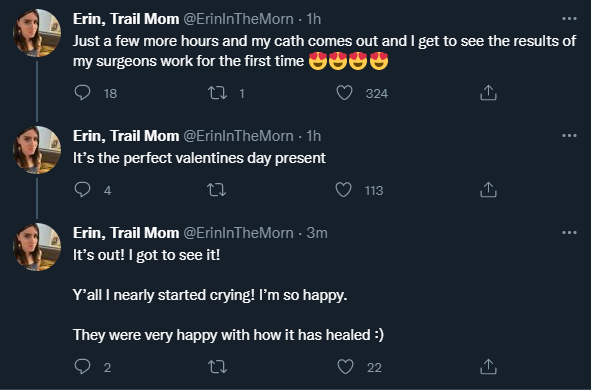Screen dimensions: 591x390
Task: Share the valentines day present tweet
Action: tap(488, 190)
